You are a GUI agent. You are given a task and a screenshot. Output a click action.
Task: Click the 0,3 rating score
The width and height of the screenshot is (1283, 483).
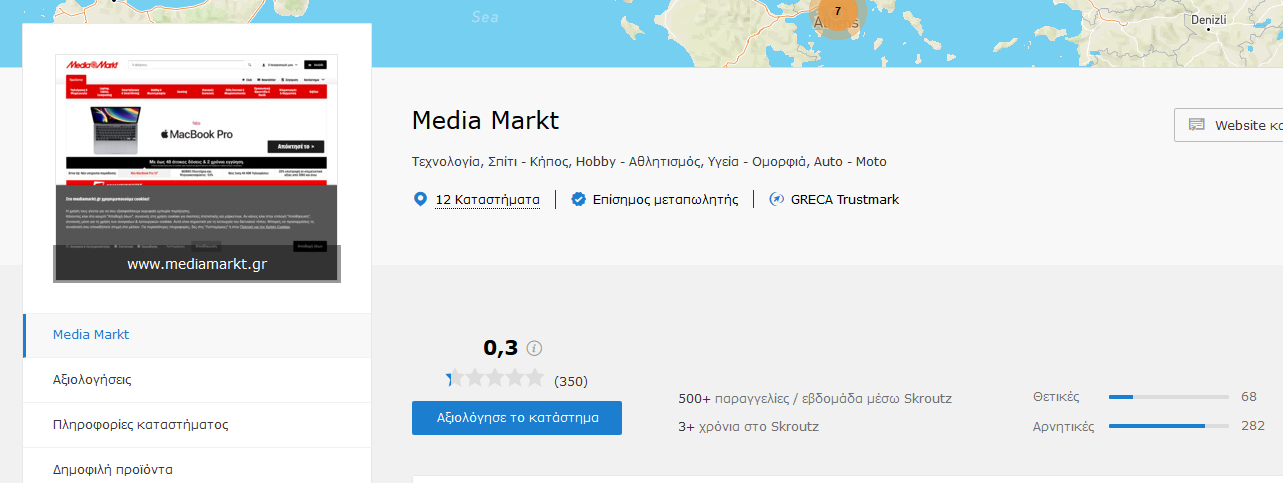point(501,348)
